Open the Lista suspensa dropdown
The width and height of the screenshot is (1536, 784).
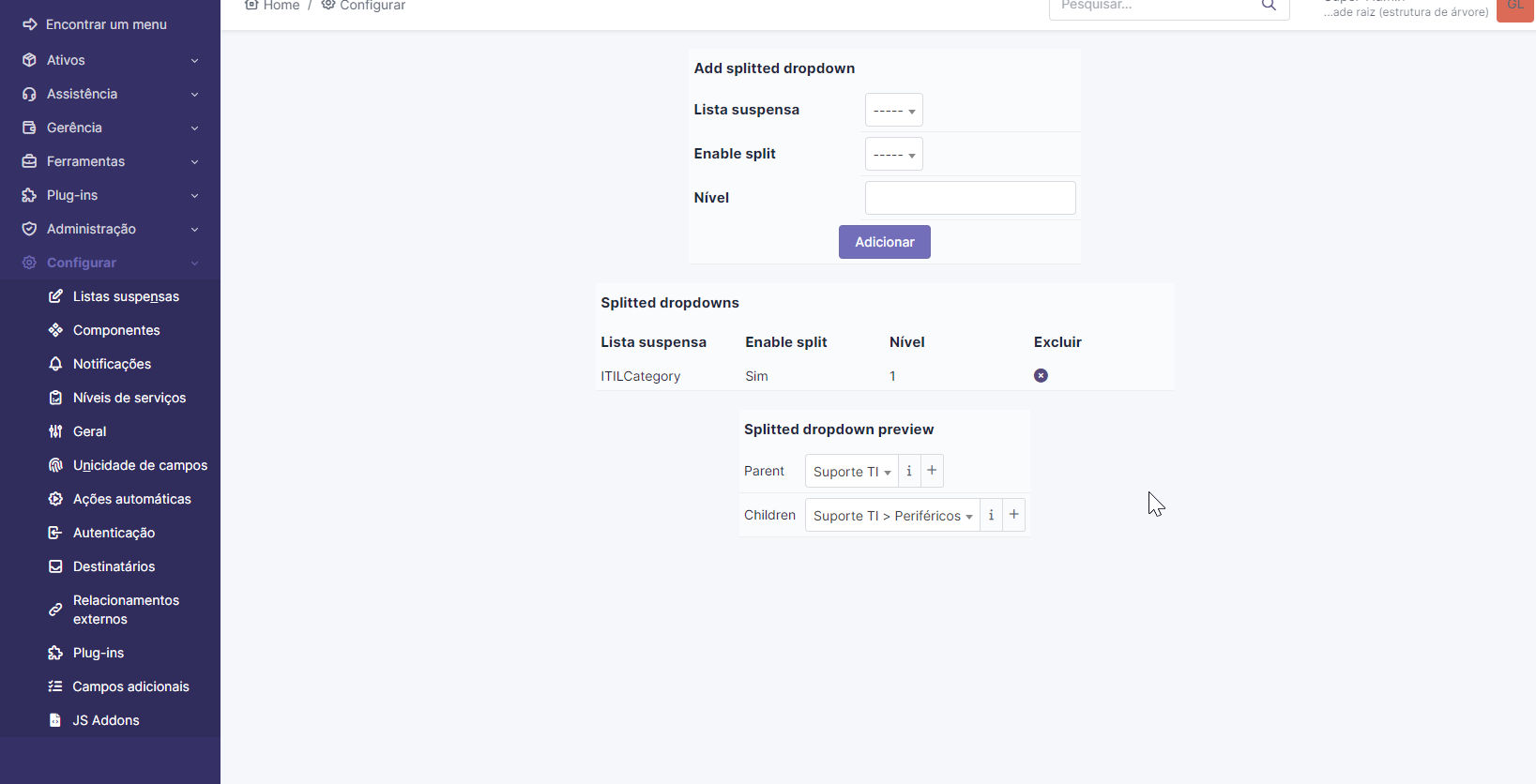(x=894, y=110)
